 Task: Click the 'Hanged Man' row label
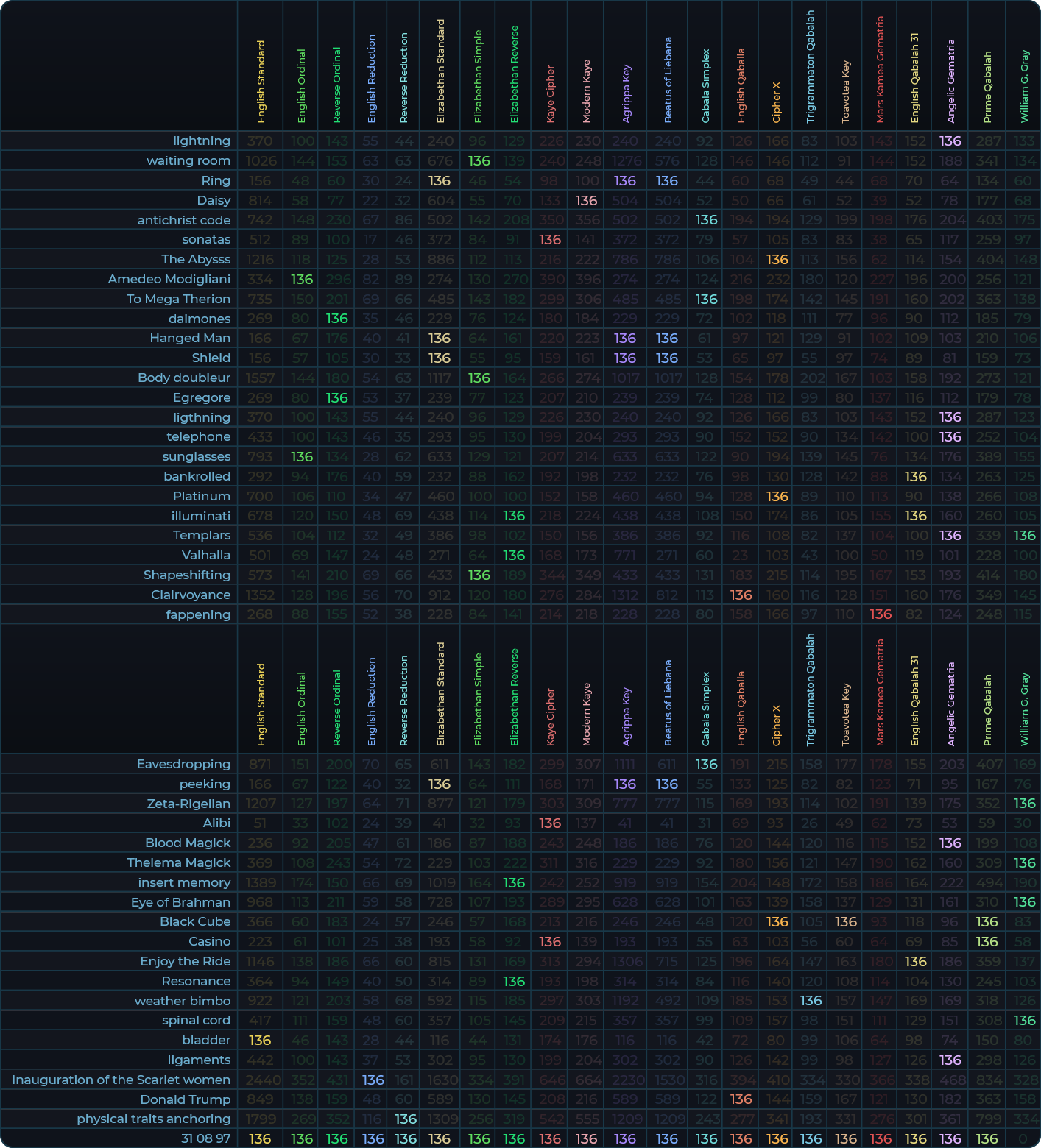click(190, 338)
